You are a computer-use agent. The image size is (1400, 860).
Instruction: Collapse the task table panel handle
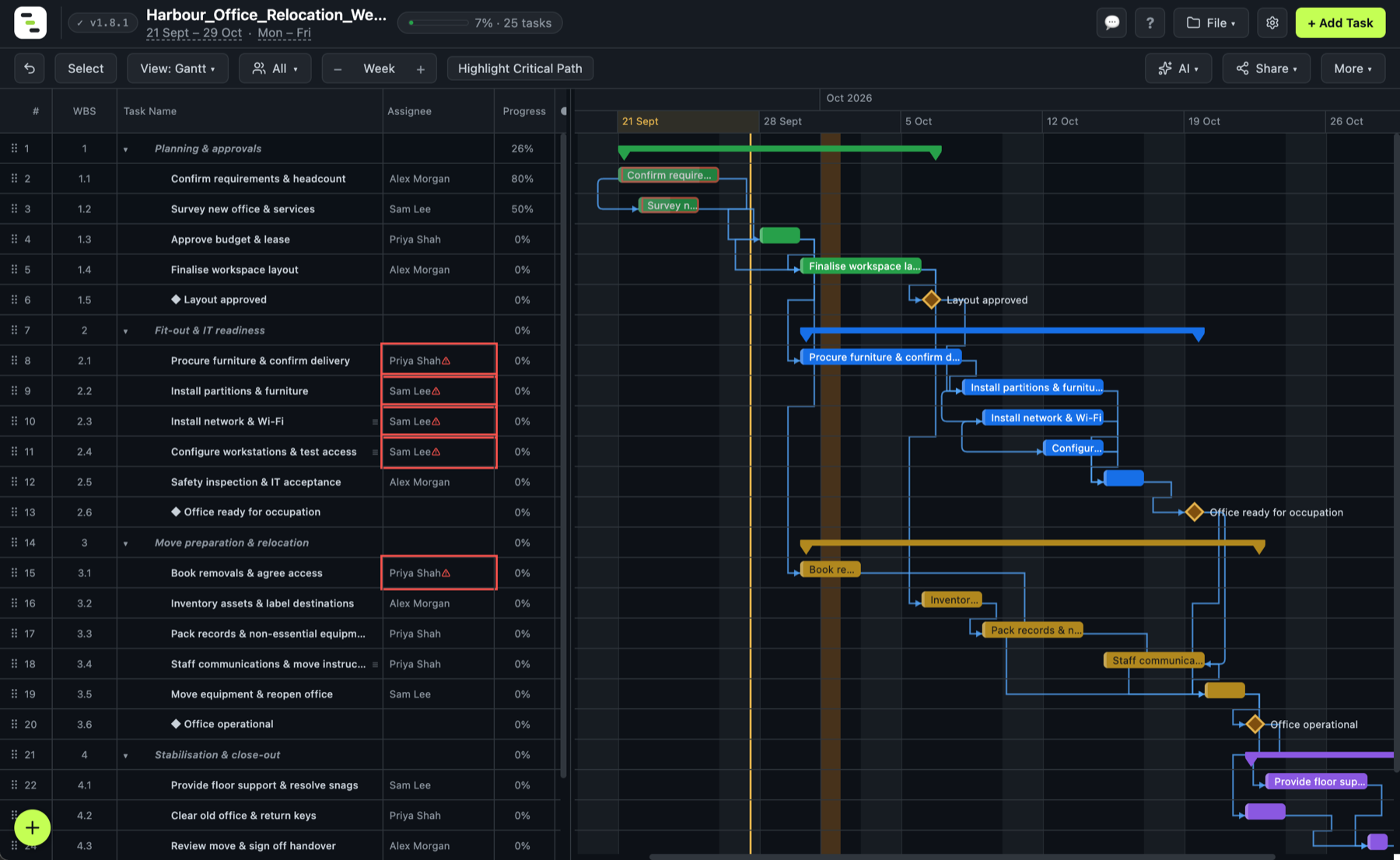pos(564,111)
